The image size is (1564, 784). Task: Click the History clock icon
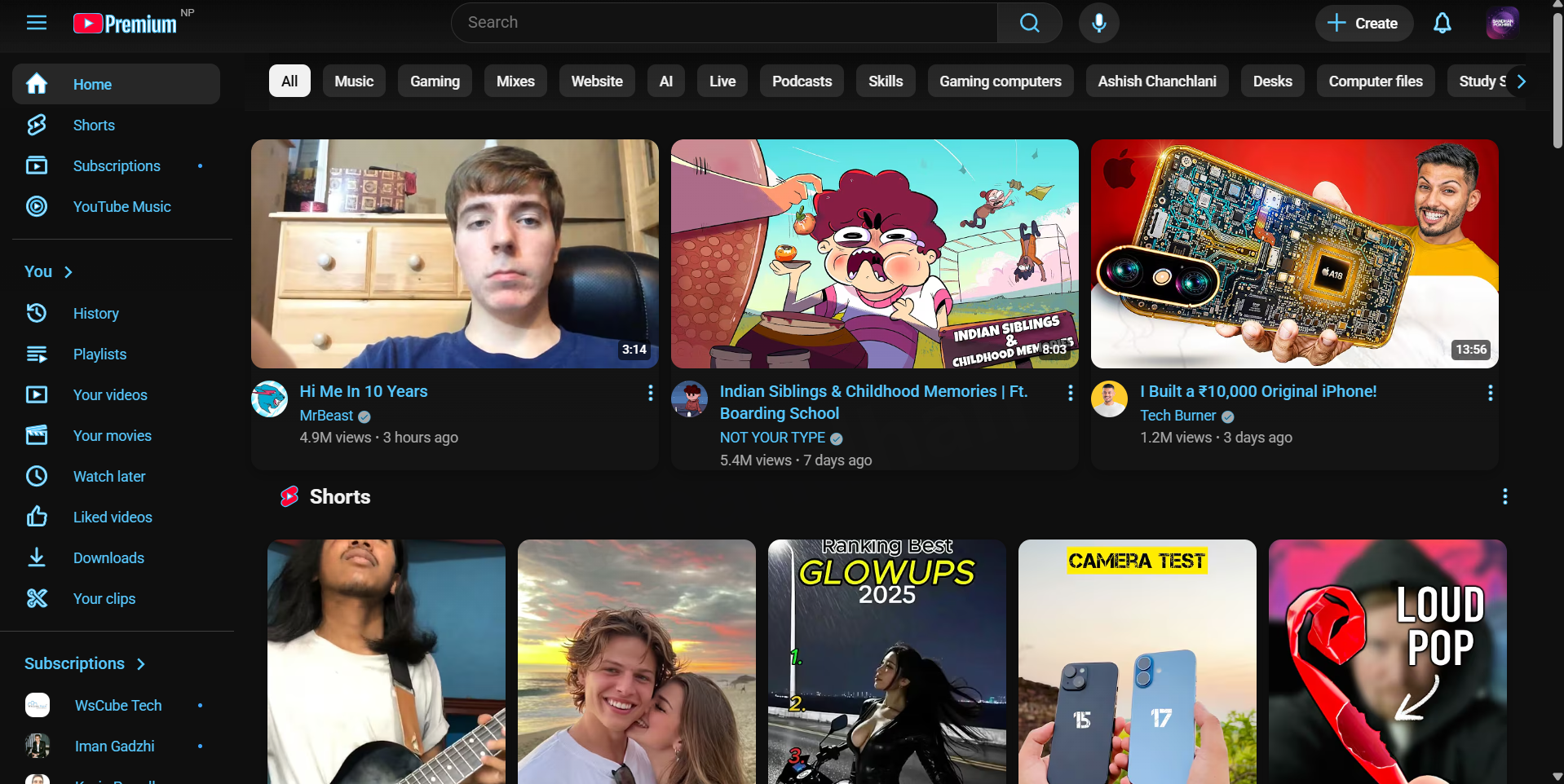coord(37,313)
